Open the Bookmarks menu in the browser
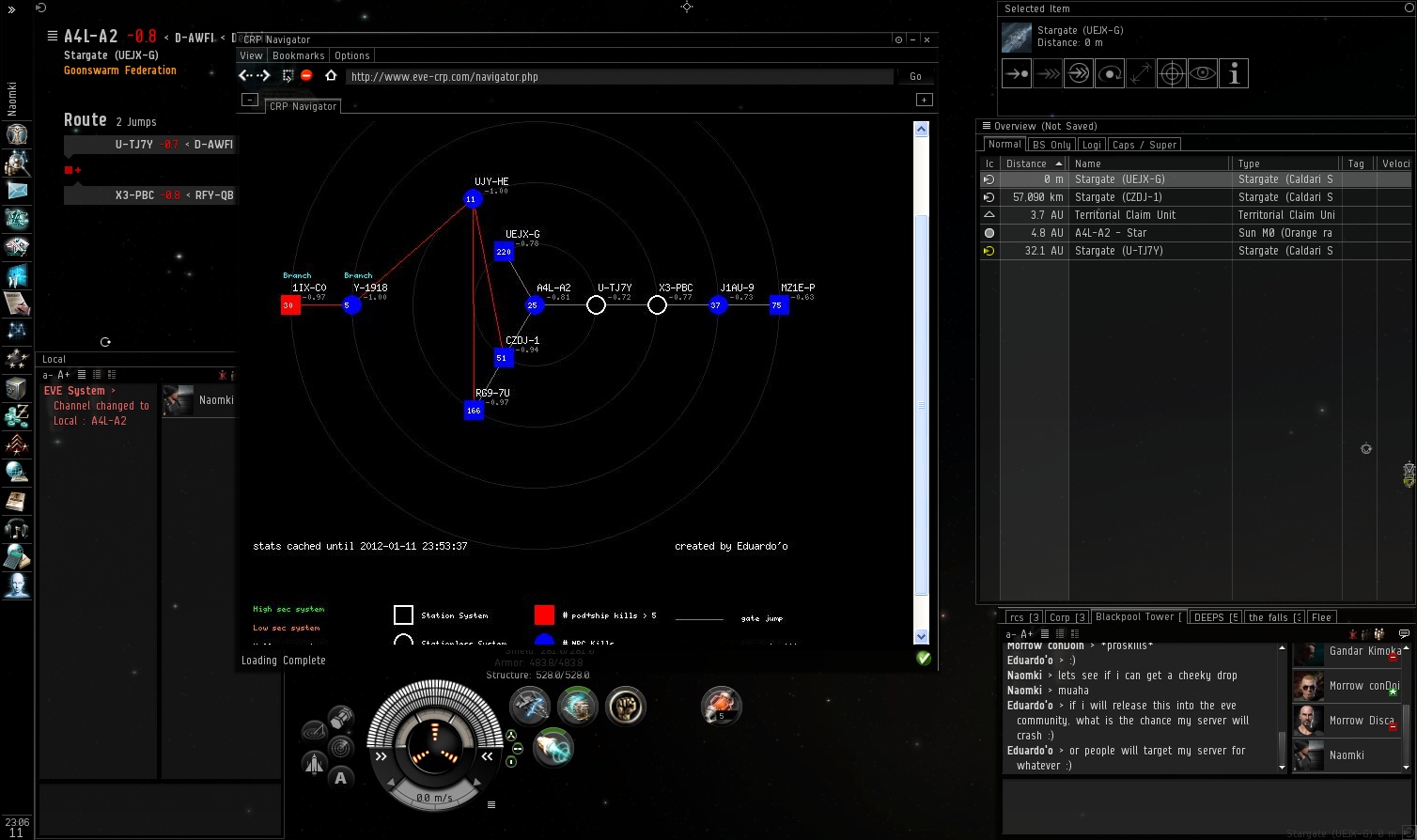Viewport: 1417px width, 840px height. (298, 55)
